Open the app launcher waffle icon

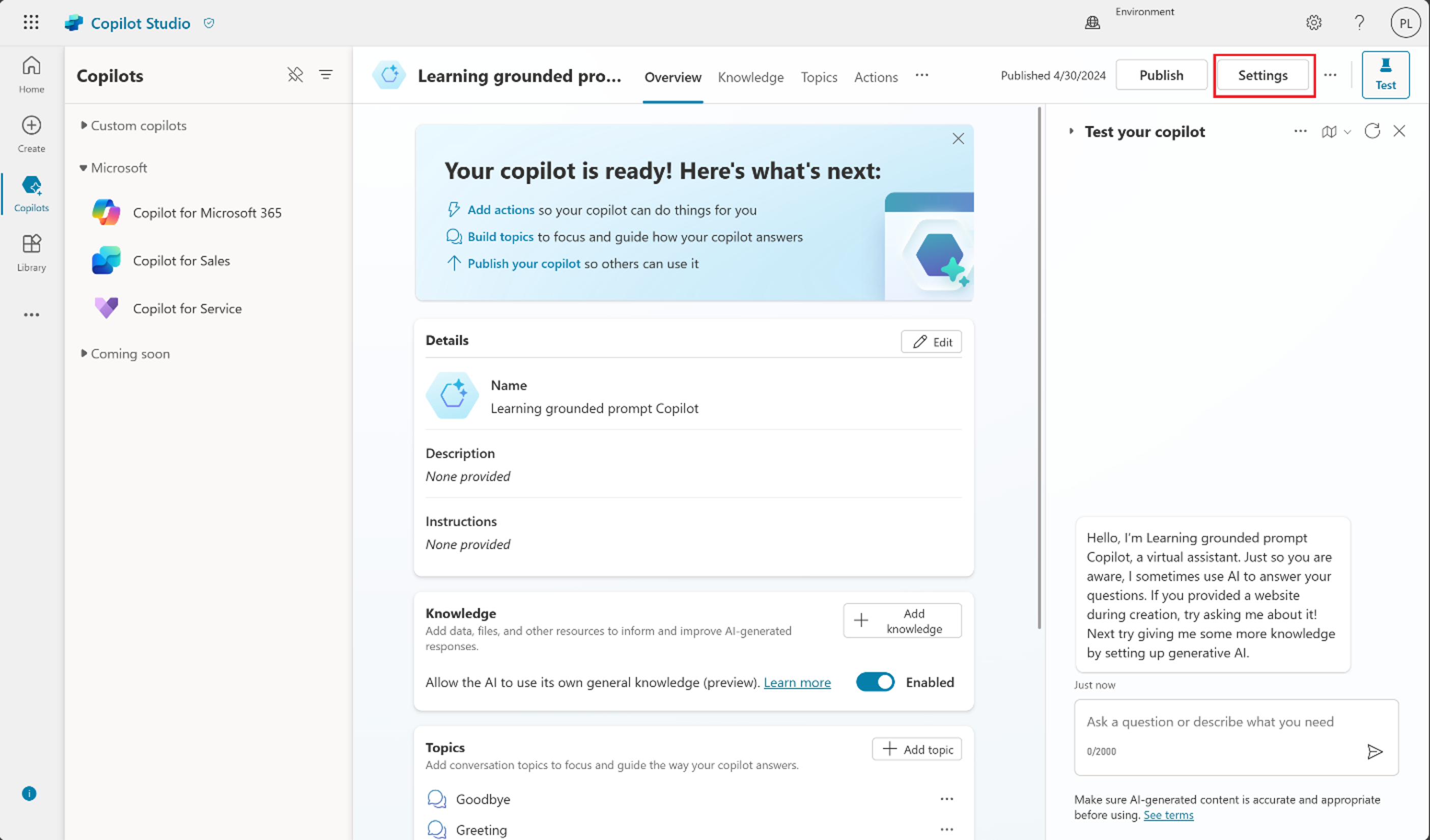point(31,22)
